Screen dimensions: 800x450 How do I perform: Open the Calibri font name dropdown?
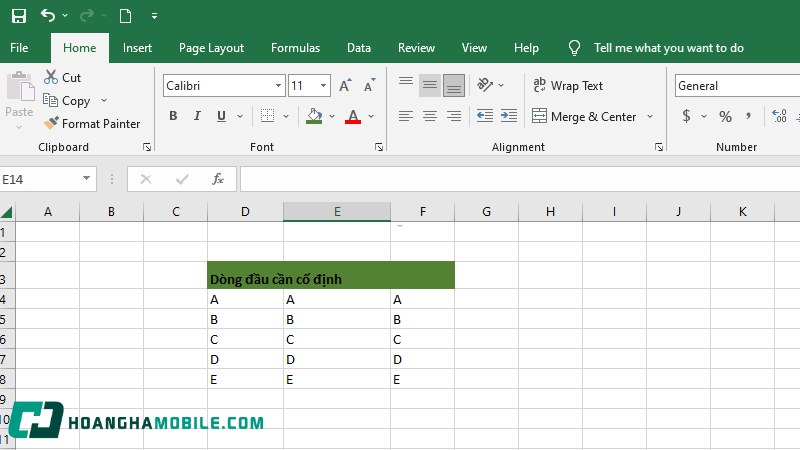[279, 86]
